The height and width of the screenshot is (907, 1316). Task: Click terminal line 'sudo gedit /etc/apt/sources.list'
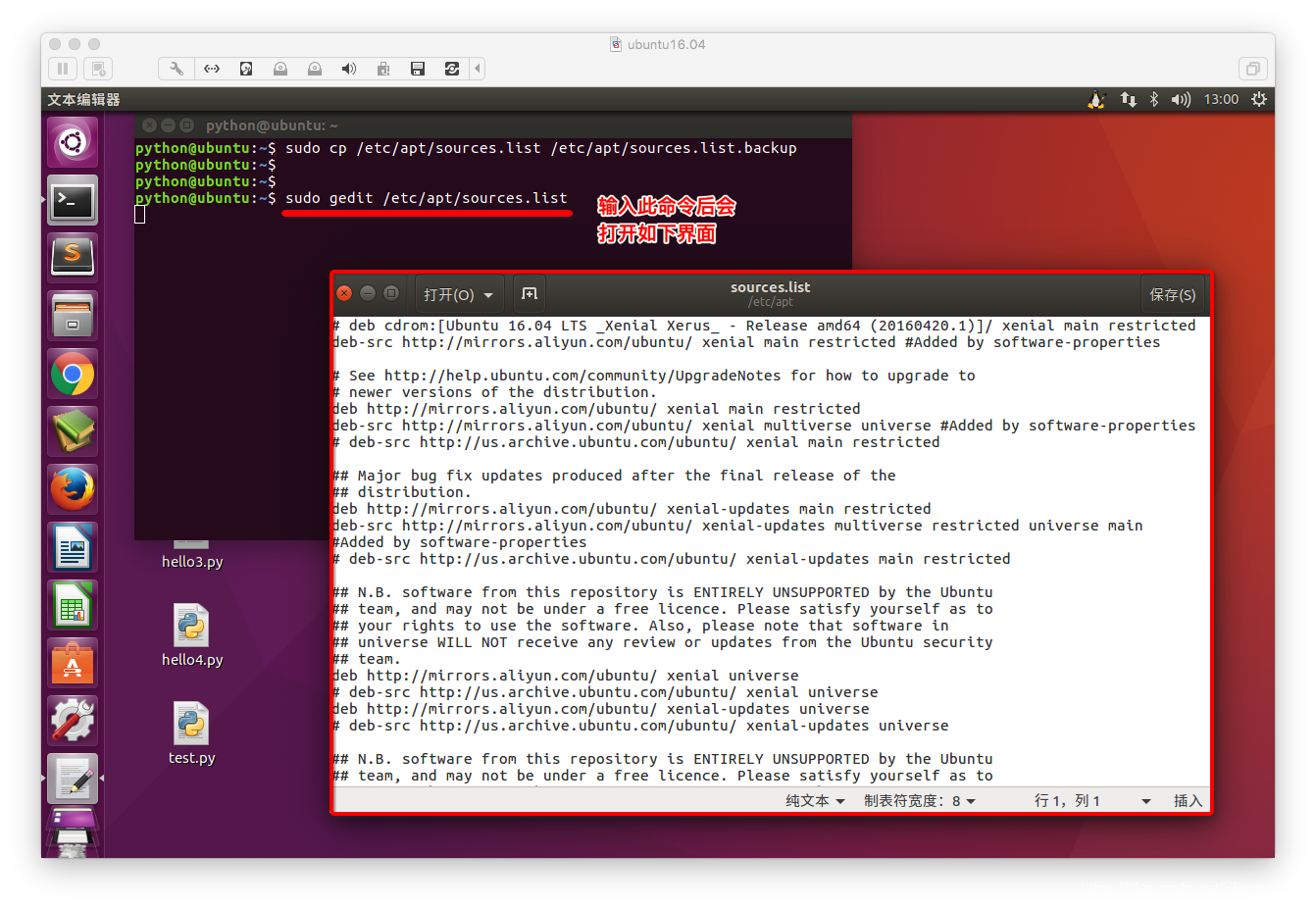click(426, 198)
